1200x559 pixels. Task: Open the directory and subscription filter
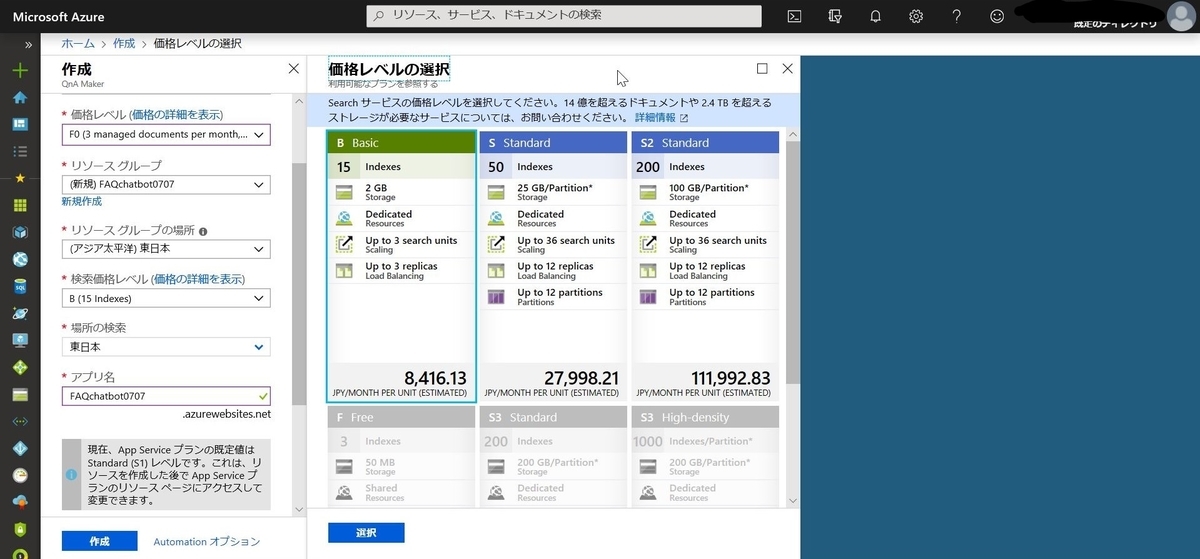point(835,16)
